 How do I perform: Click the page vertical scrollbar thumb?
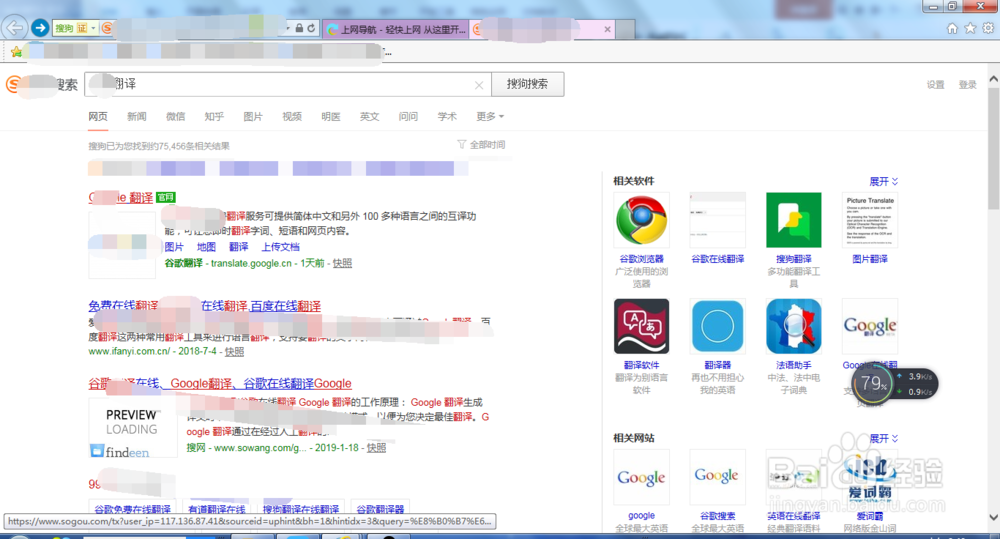tap(993, 148)
